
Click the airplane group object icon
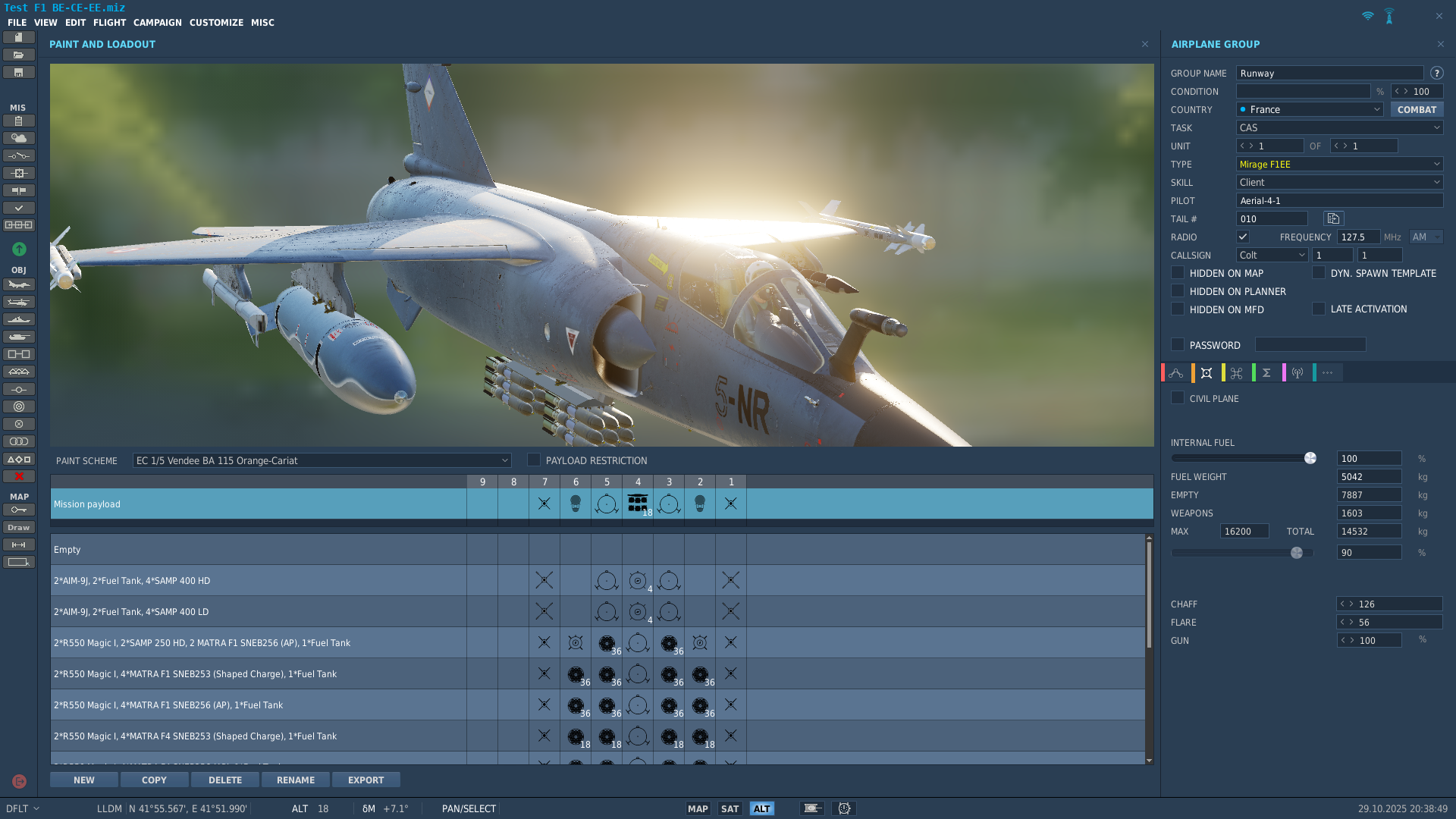19,285
